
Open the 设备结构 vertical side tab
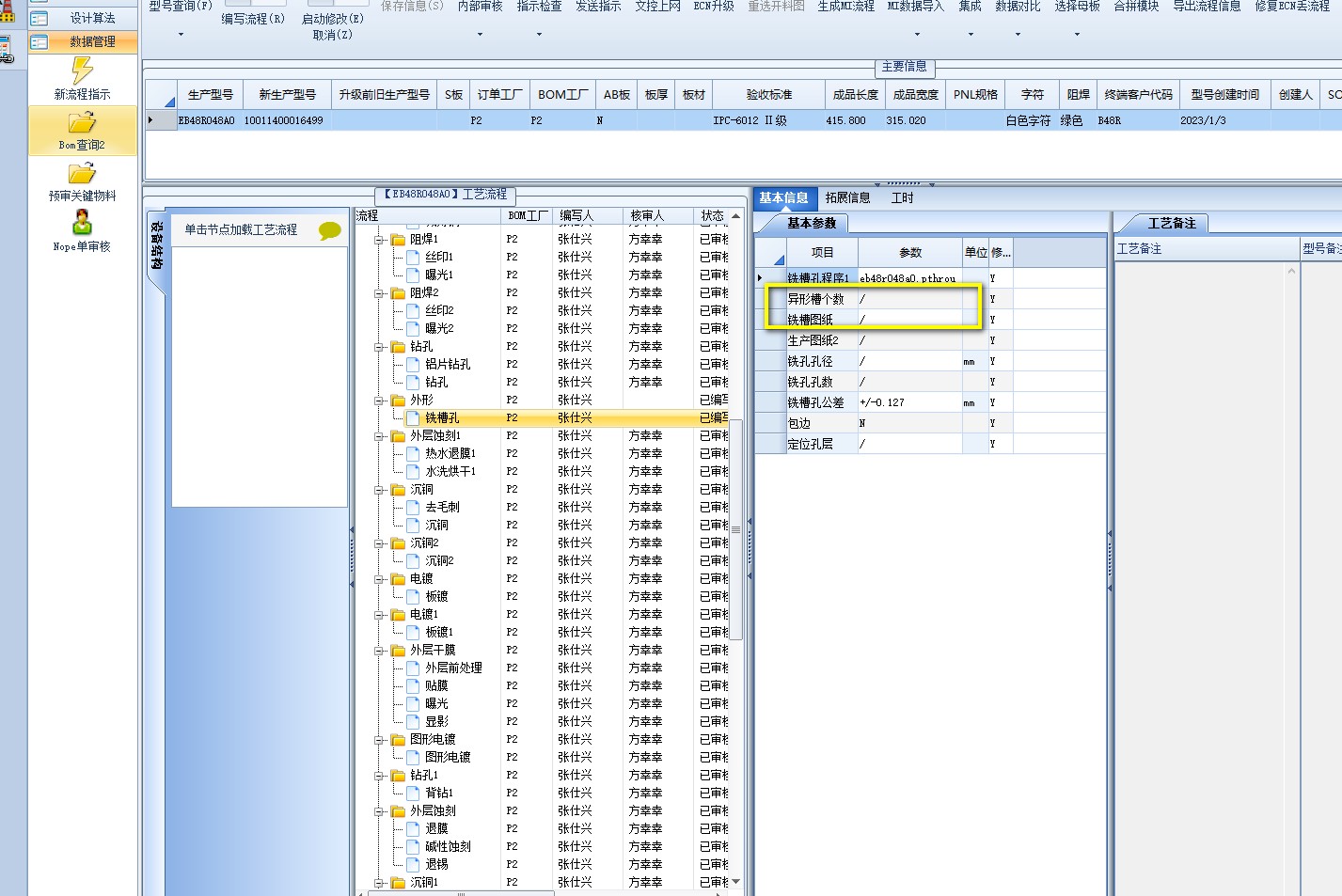156,245
